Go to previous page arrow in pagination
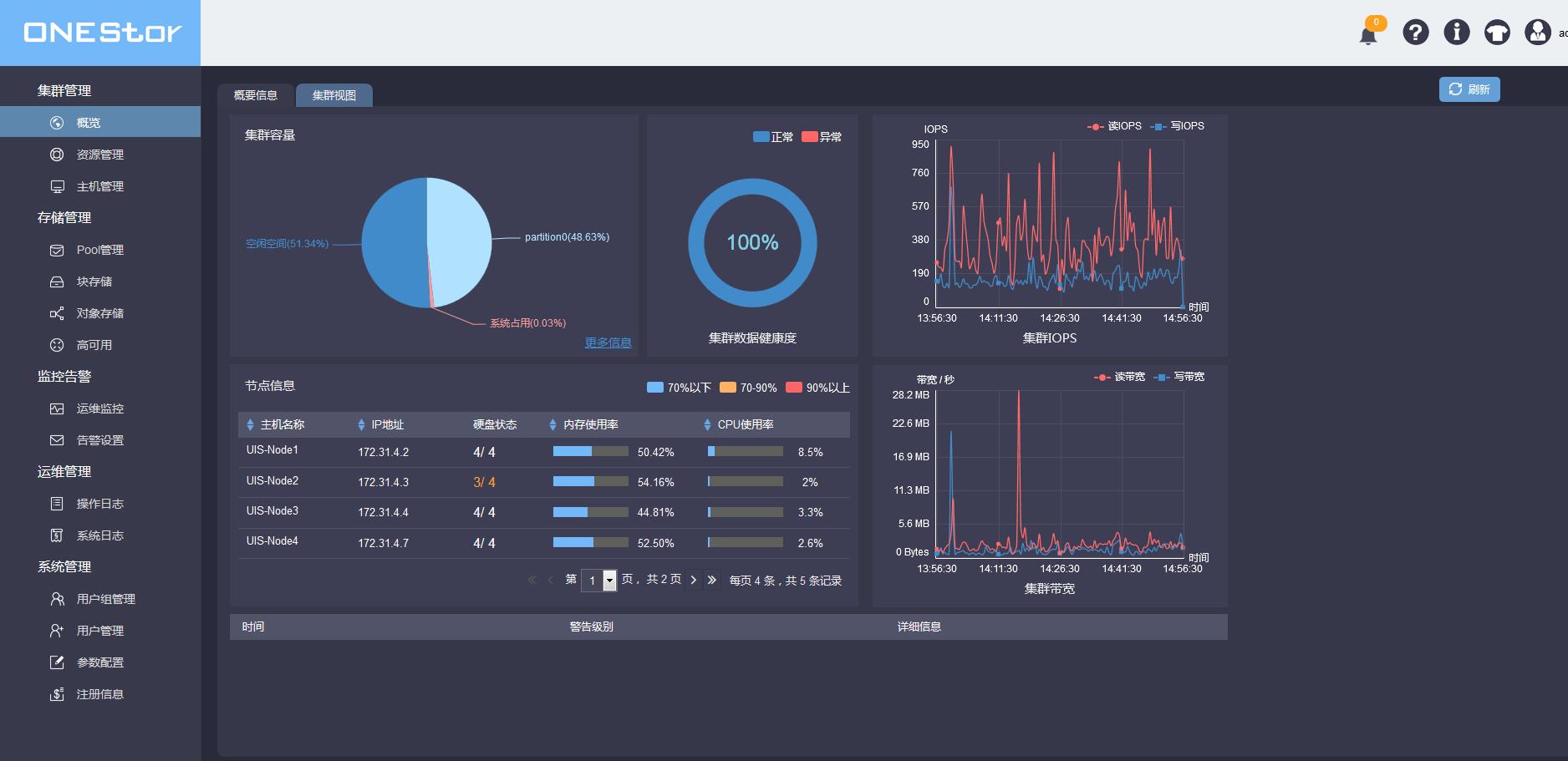1568x761 pixels. click(x=551, y=580)
